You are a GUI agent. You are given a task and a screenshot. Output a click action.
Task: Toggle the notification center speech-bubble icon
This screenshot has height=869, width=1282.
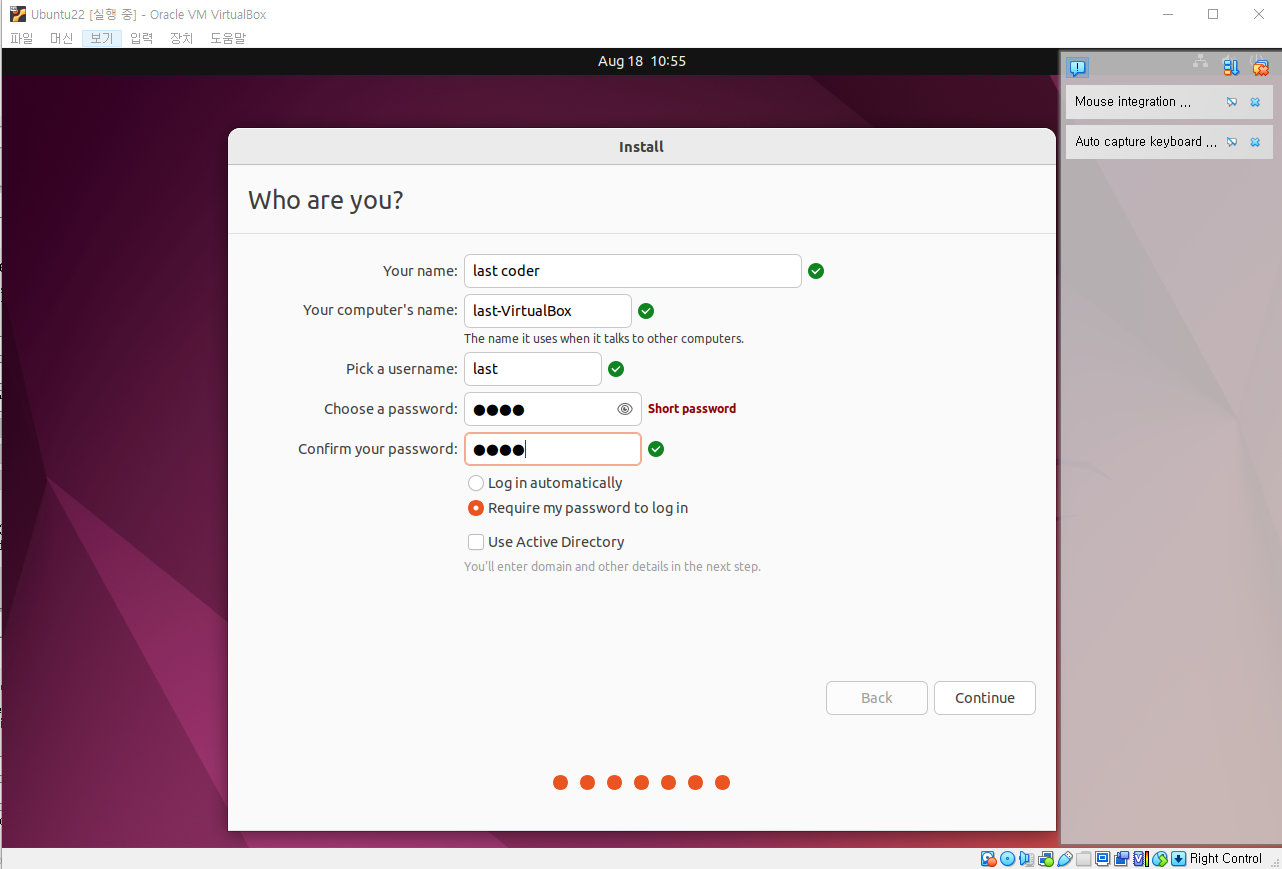(1077, 68)
